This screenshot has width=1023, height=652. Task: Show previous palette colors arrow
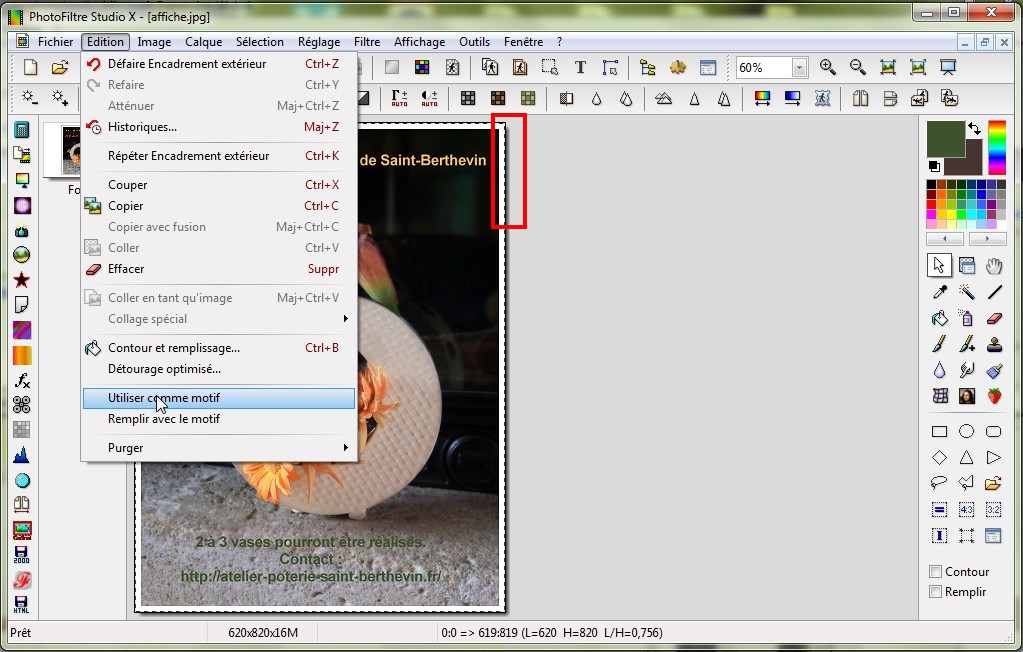pyautogui.click(x=945, y=239)
